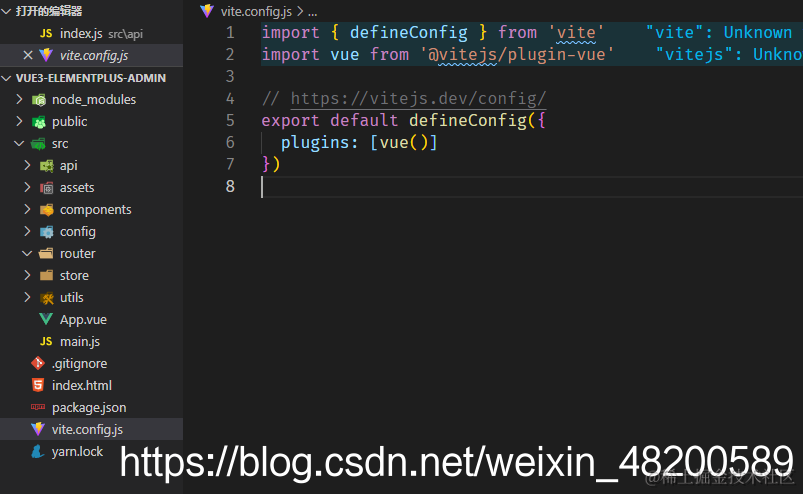Open main.js from the file tree

tap(91, 341)
